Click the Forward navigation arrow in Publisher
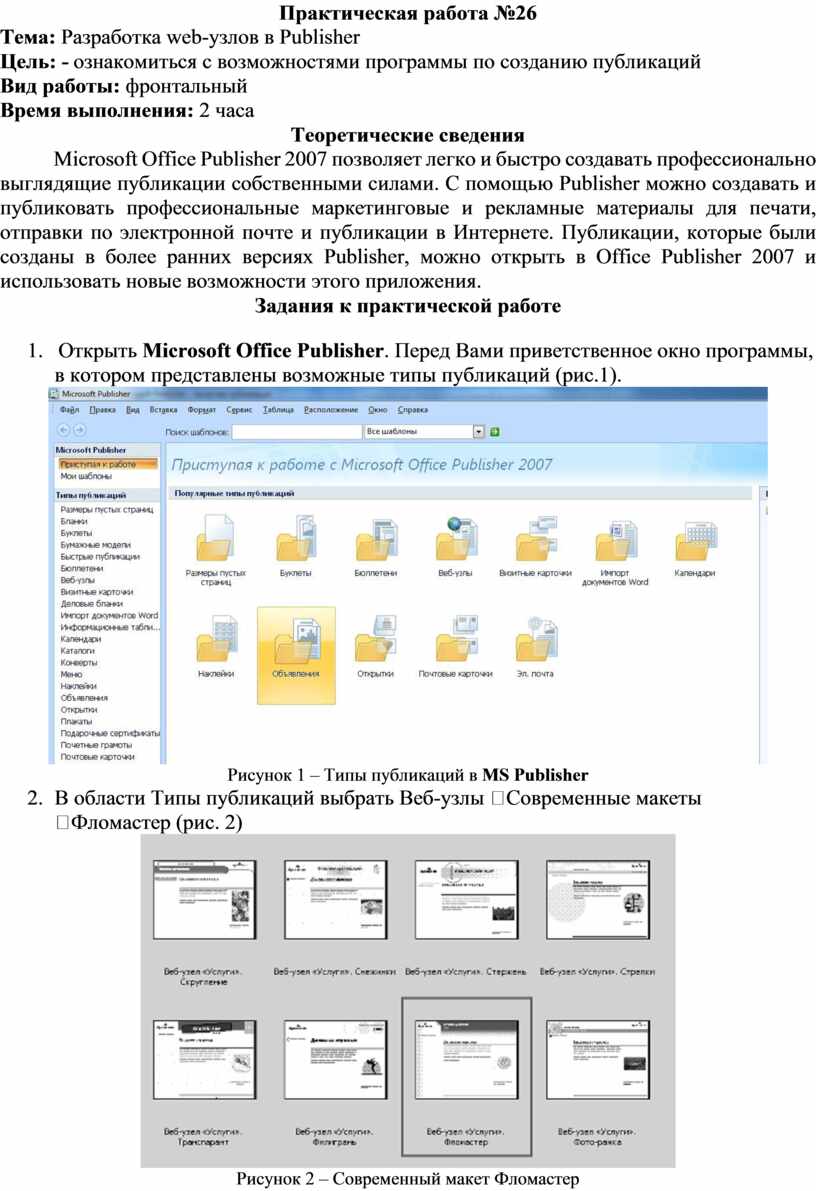This screenshot has height=1191, width=816. click(79, 431)
